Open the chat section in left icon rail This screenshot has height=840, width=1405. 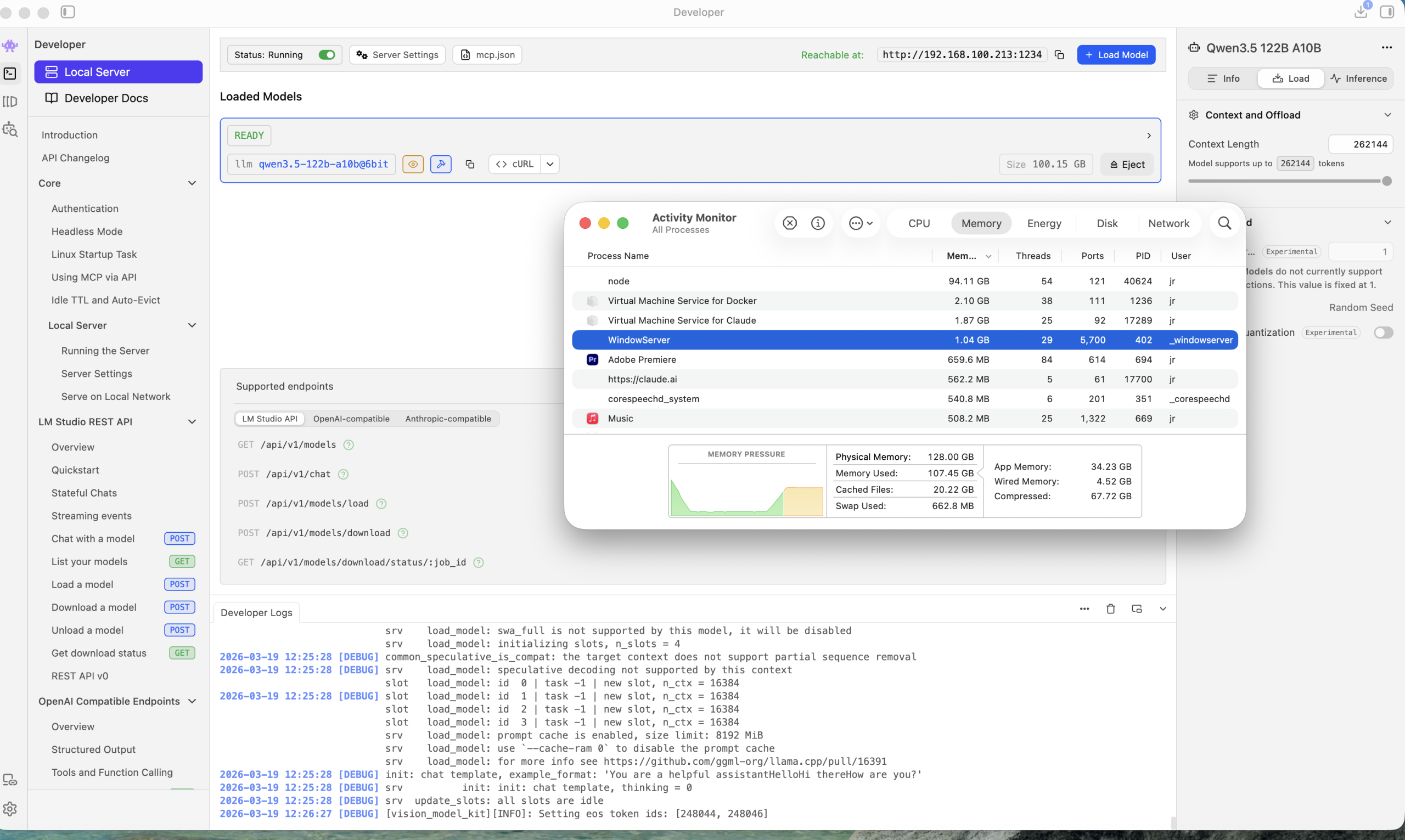click(10, 46)
